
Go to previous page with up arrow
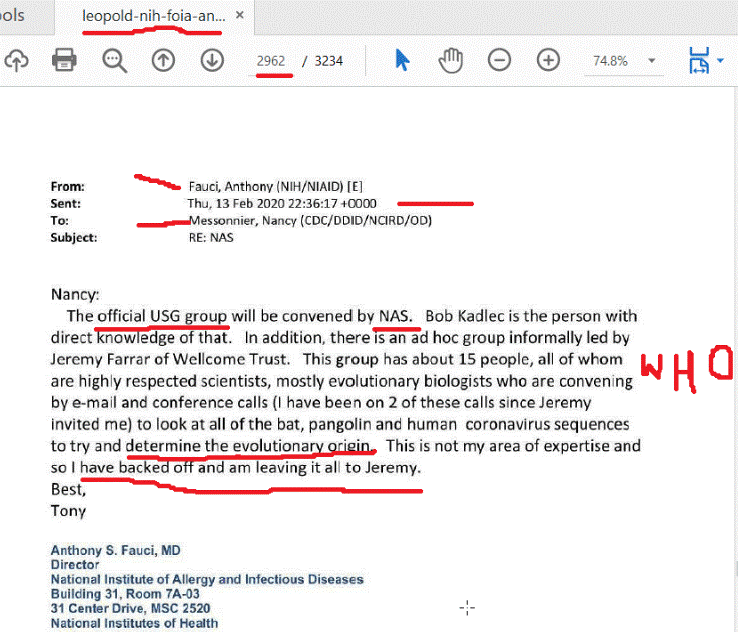pyautogui.click(x=163, y=60)
